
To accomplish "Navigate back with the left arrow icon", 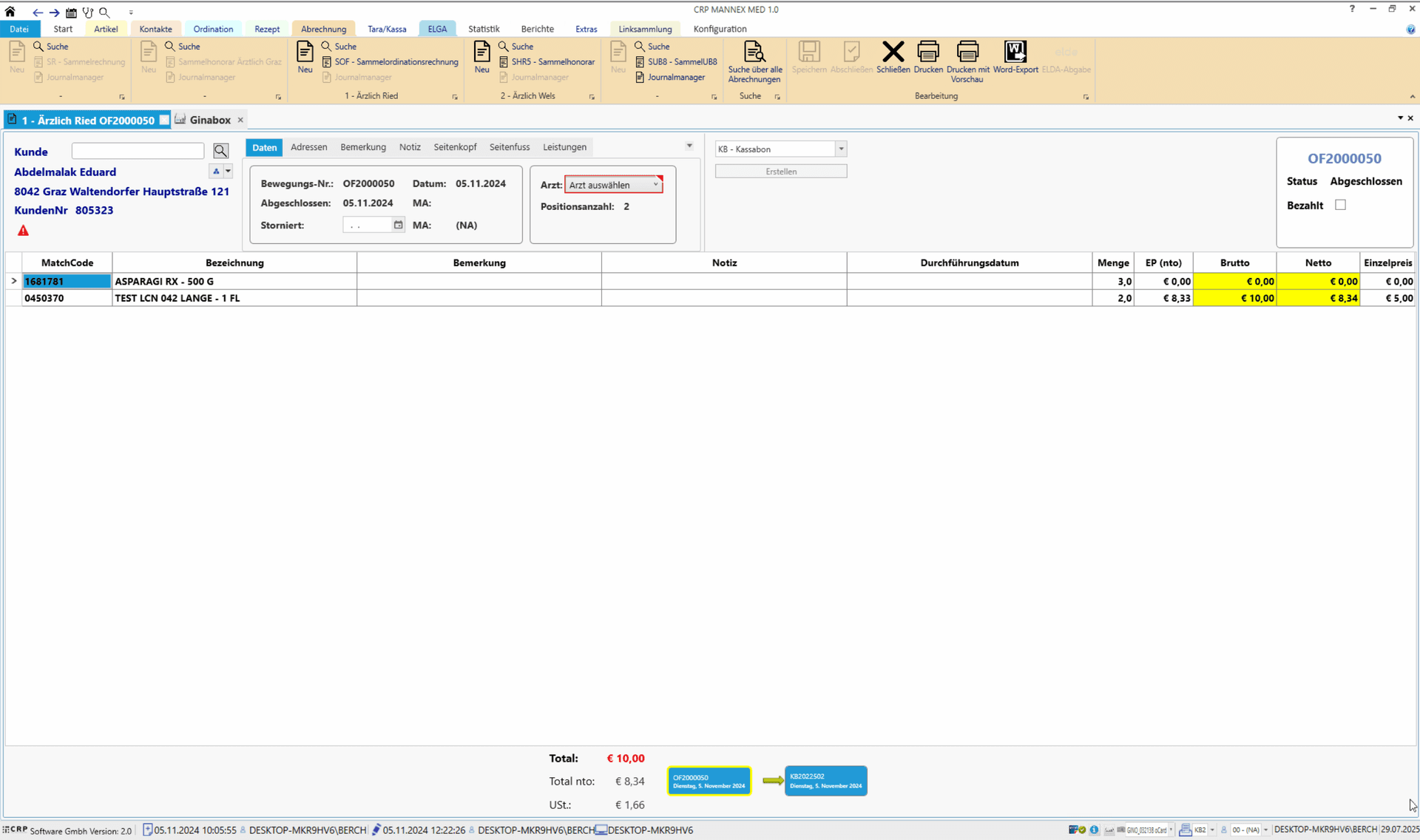I will coord(37,13).
